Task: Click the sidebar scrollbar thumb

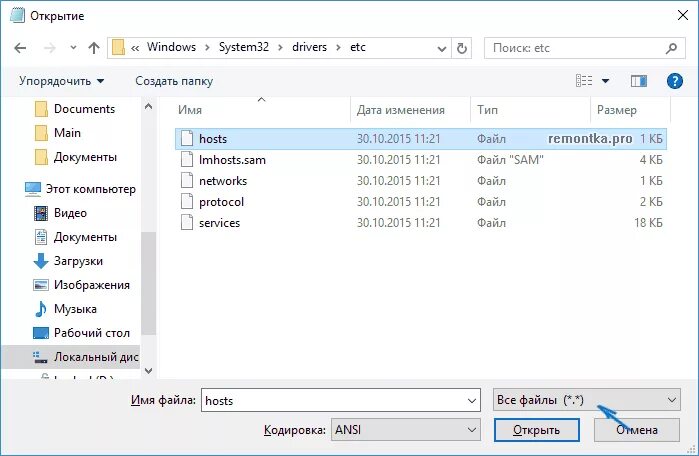Action: pos(148,283)
